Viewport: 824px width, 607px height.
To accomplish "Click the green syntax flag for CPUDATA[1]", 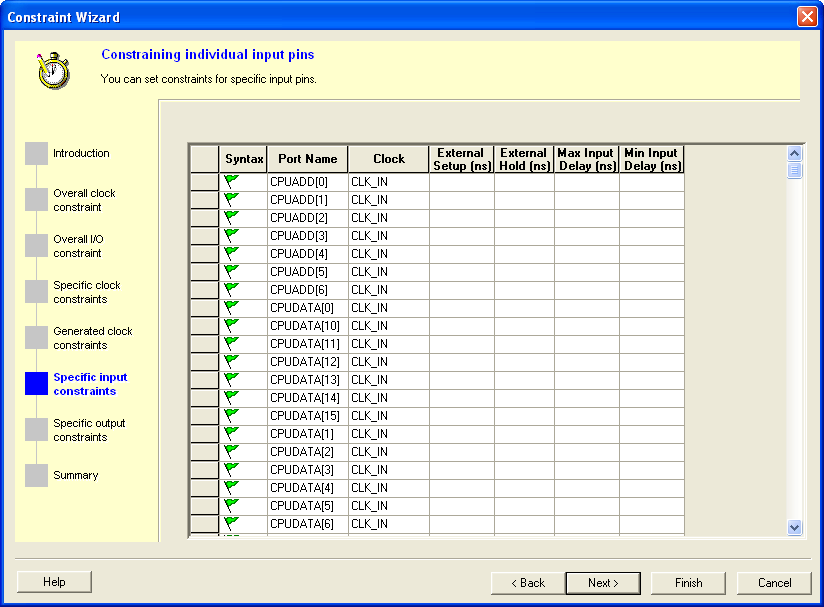I will click(x=231, y=433).
